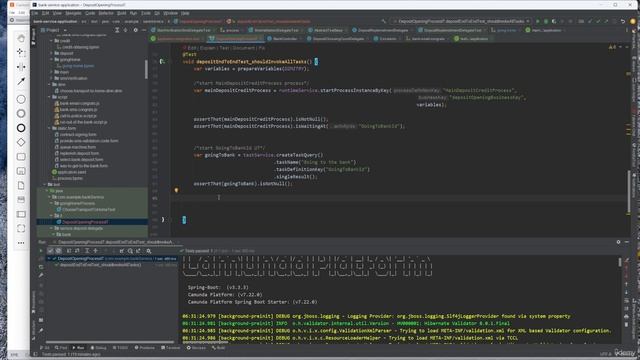The image size is (640, 360).
Task: Click the console horizontal scrollbar
Action: coord(204,342)
